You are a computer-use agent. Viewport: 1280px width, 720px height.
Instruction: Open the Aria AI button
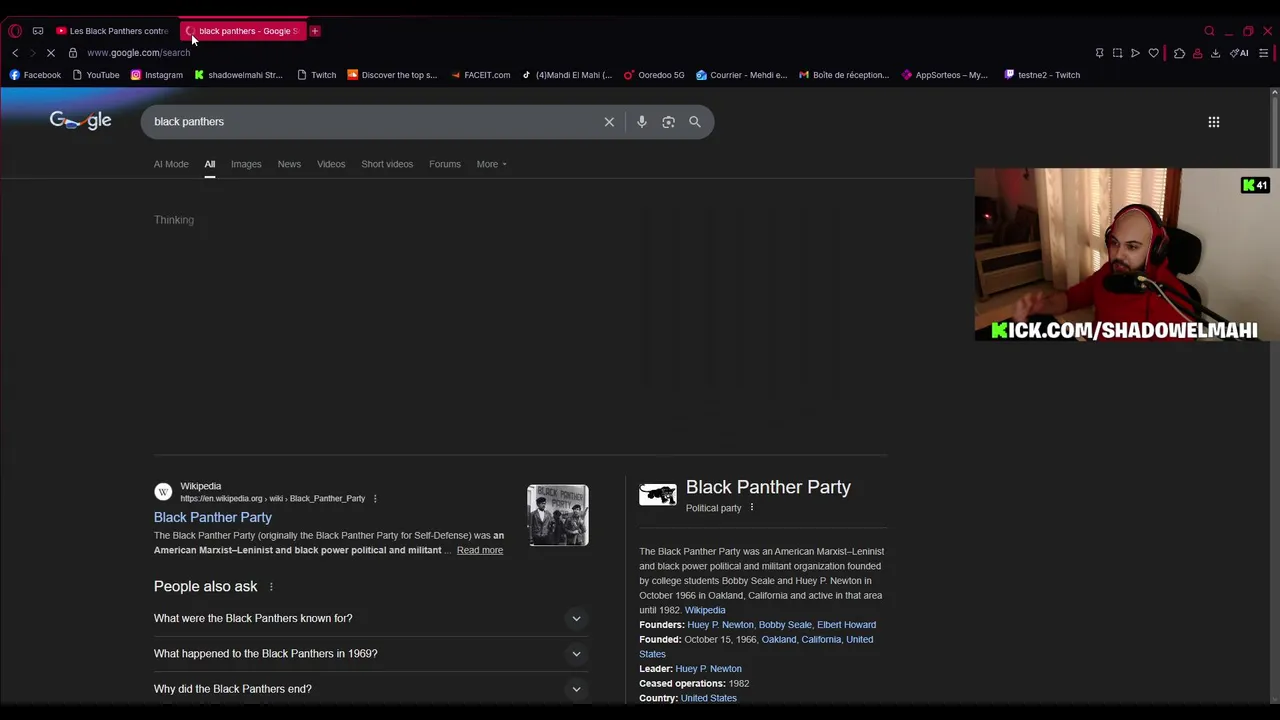point(1239,53)
